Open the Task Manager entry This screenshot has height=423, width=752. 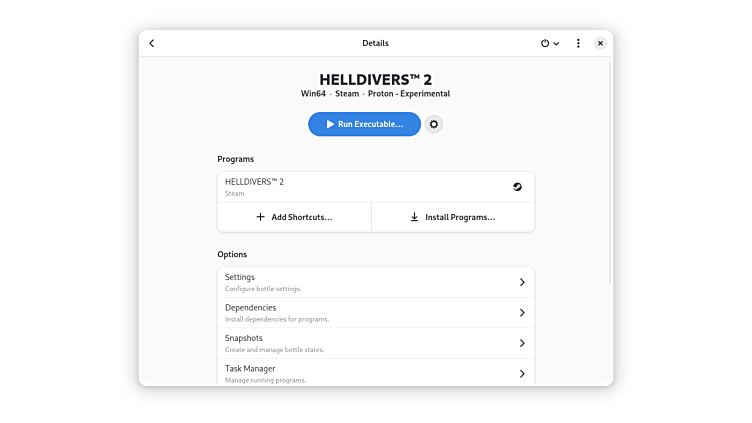(x=360, y=373)
